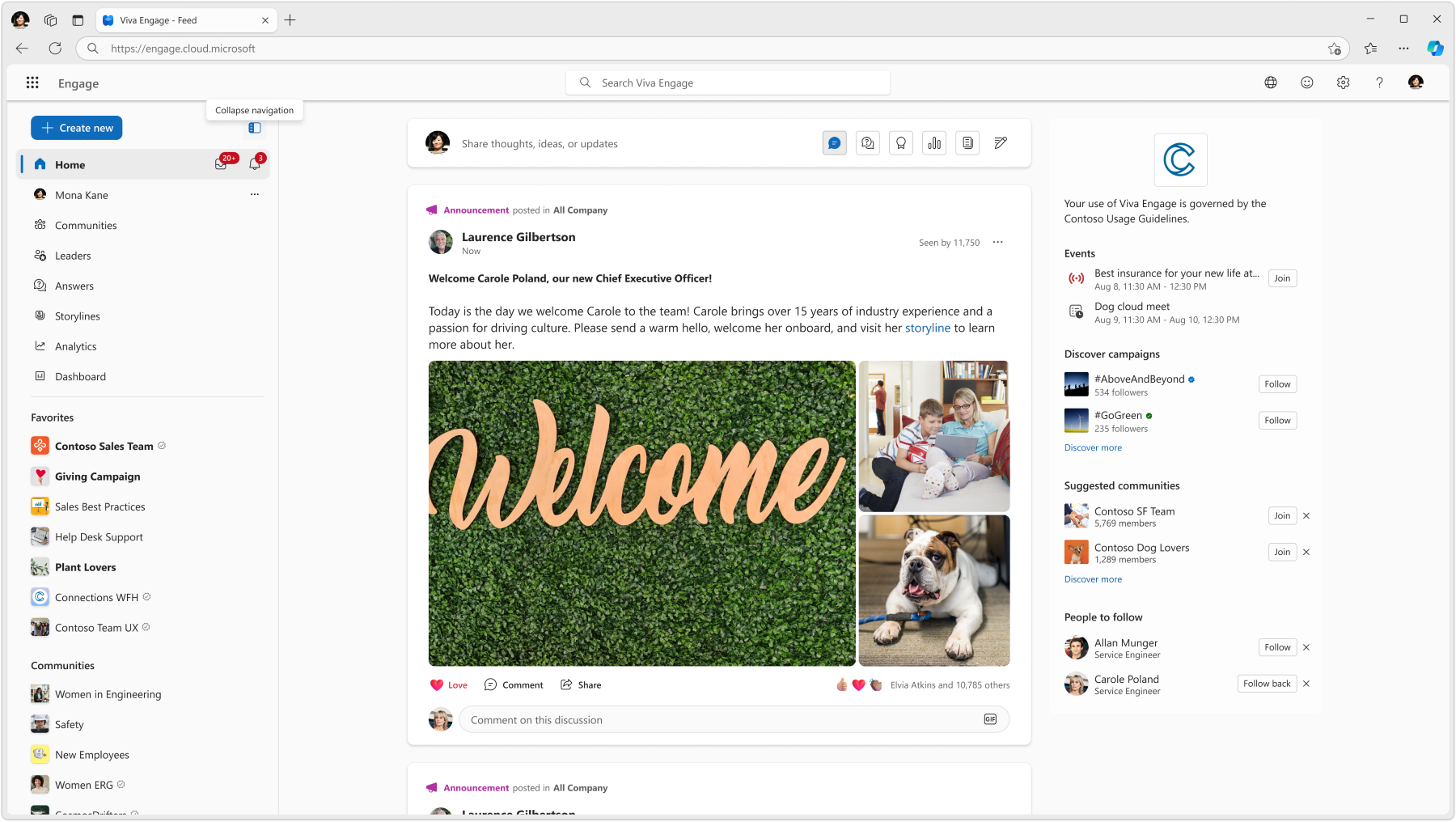Open browser tab actions menu icon
Screen dimensions: 1456x822
coord(78,20)
